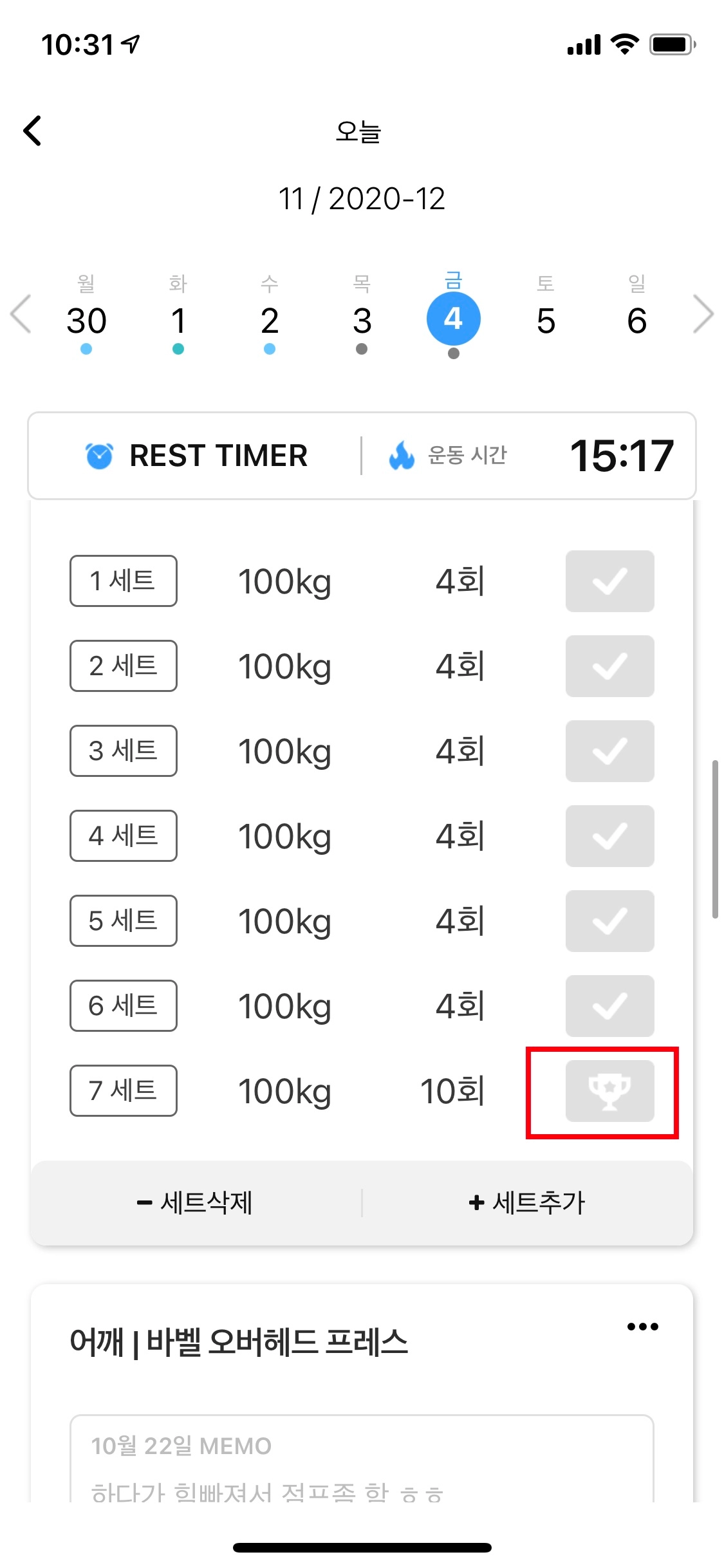Screen dimensions: 724x1568
Task: Tap the trophy icon on set 7
Action: pos(609,1091)
